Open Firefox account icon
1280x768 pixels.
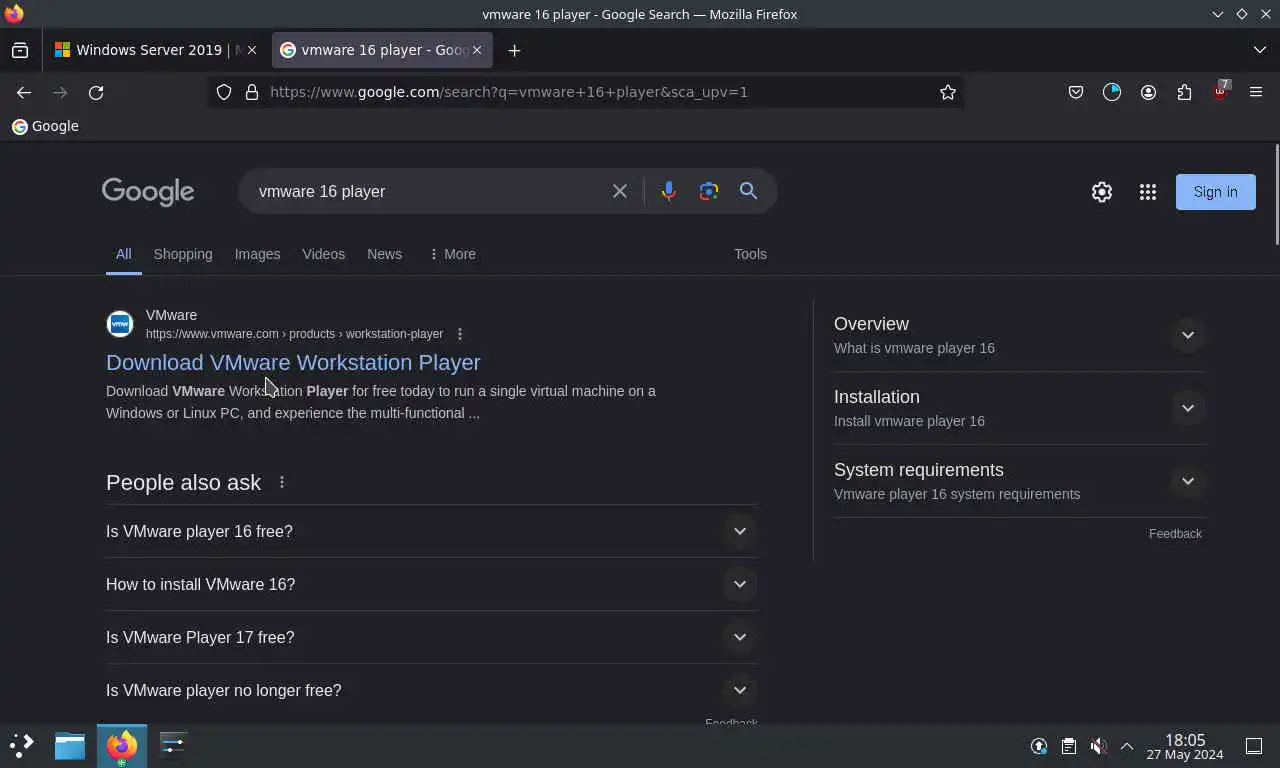(x=1148, y=92)
